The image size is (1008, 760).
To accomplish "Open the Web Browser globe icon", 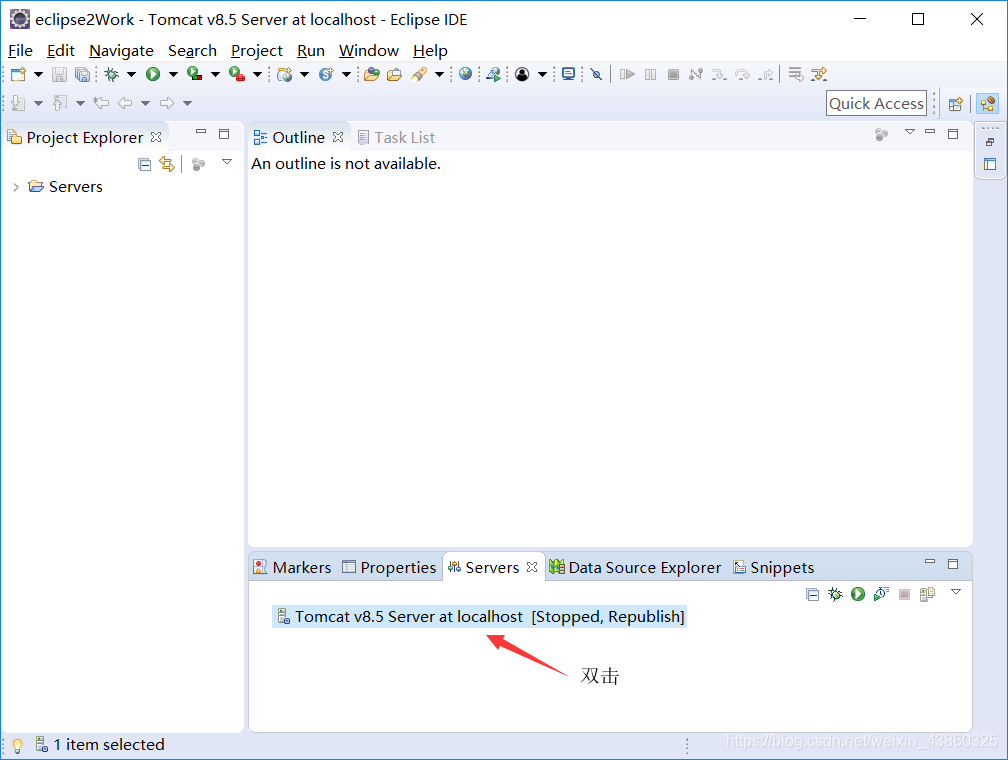I will click(465, 75).
